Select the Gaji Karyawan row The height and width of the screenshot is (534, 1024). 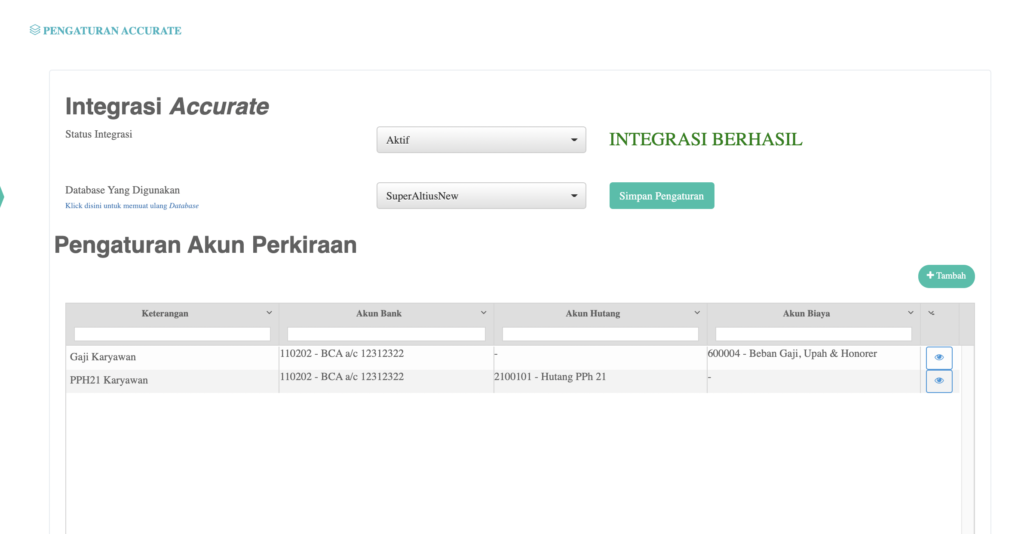point(171,357)
